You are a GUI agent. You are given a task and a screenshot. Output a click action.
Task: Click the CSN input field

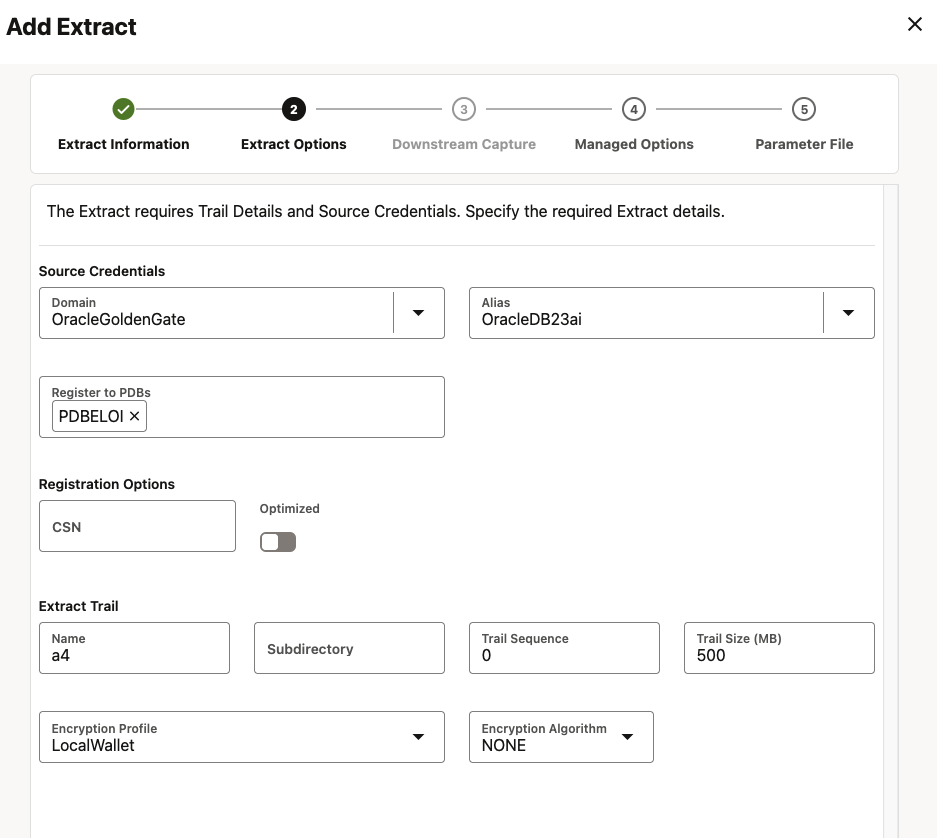click(x=137, y=525)
